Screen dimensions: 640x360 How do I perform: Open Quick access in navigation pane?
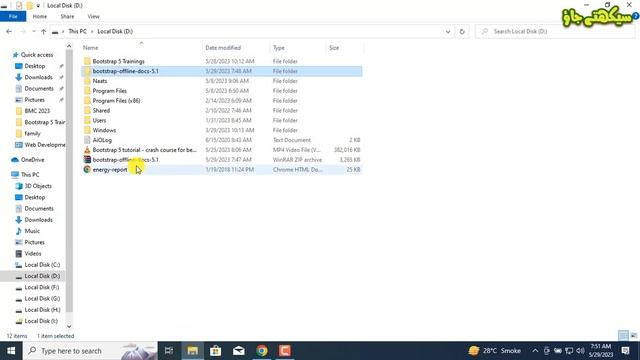[37, 55]
